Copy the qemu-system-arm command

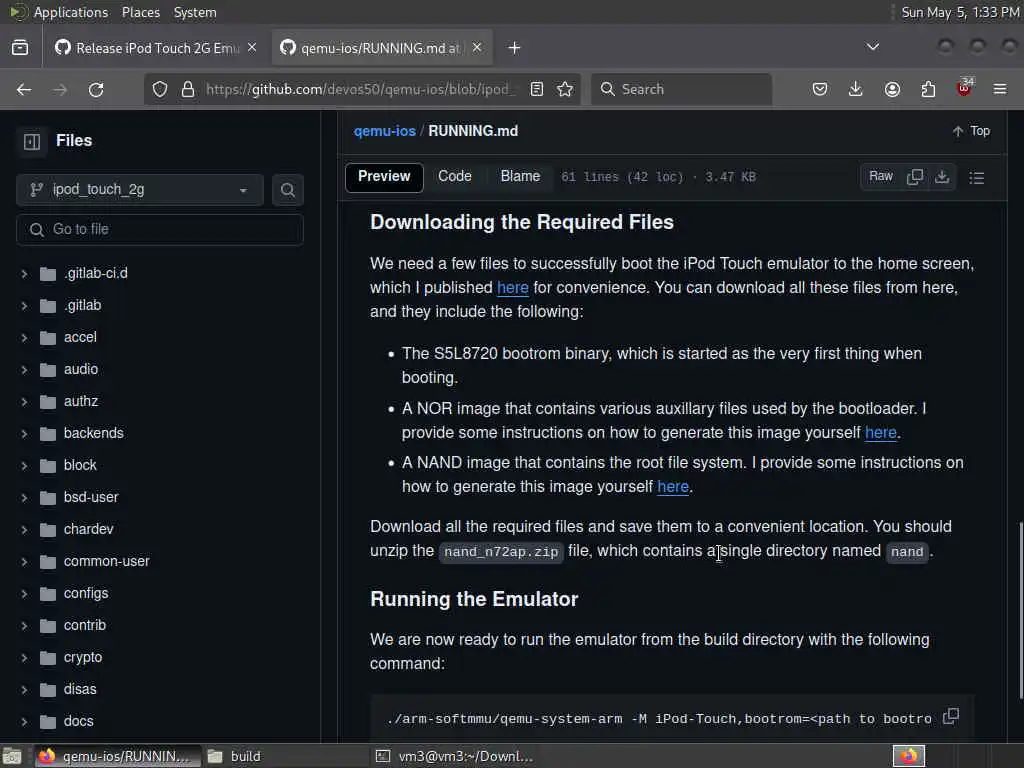[952, 716]
